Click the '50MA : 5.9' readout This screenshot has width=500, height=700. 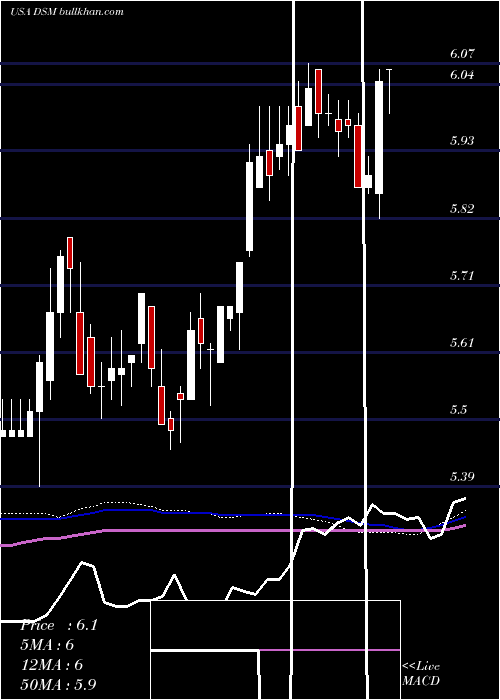point(59,684)
